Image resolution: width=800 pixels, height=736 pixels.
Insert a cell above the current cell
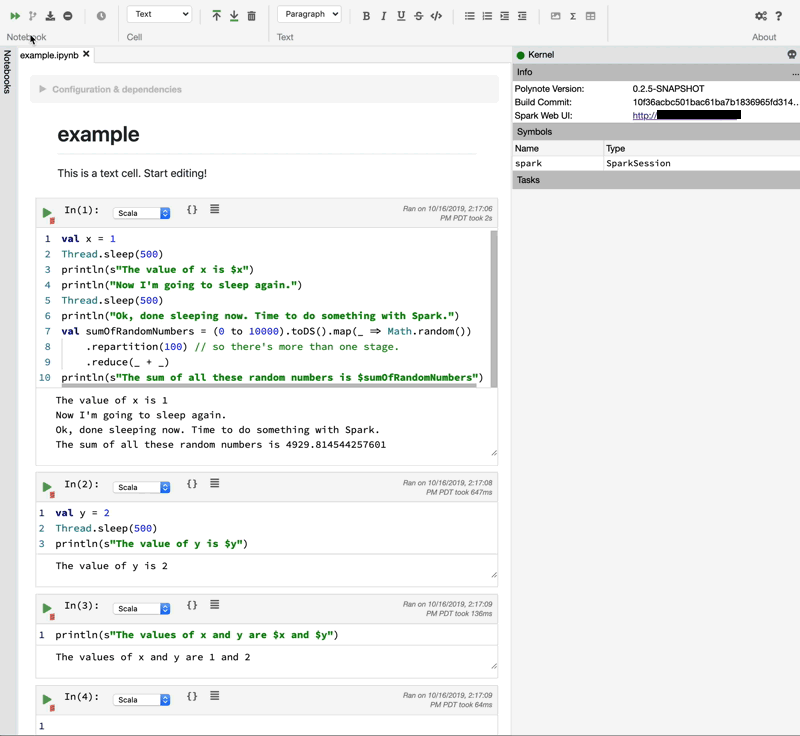pyautogui.click(x=216, y=16)
